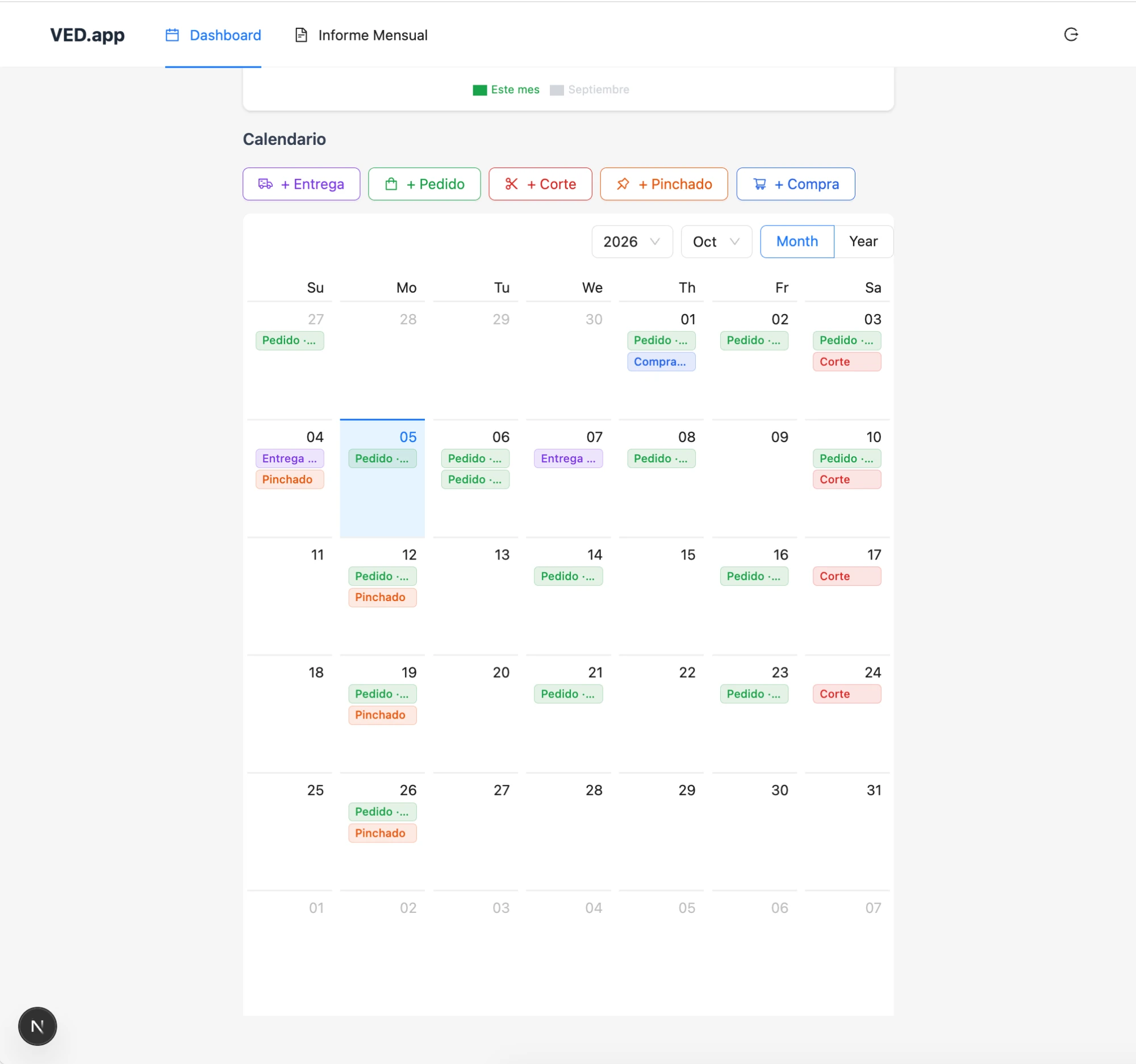Click the calendar icon beside Dashboard
Screen dimensions: 1136x1064
pyautogui.click(x=172, y=35)
